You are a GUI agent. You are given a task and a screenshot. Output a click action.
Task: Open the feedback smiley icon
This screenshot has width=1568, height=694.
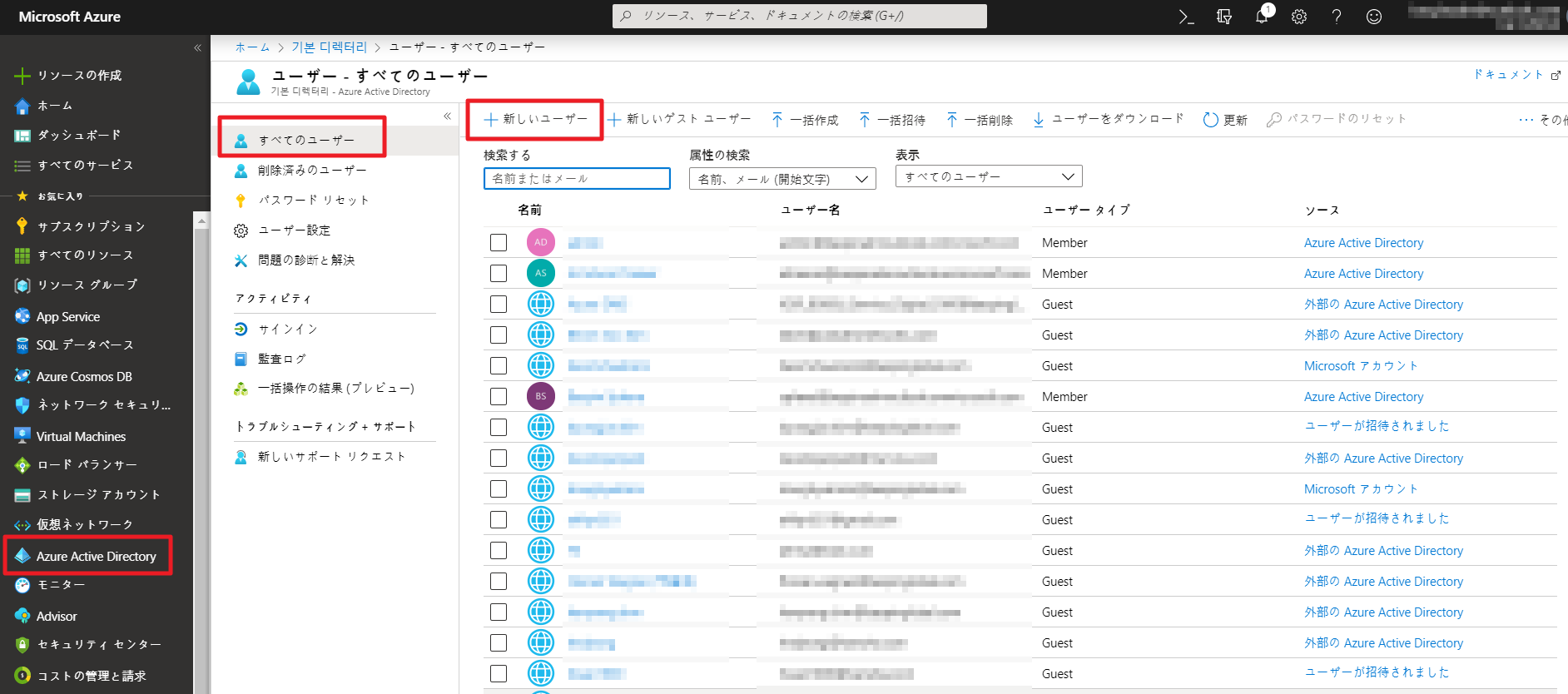[1373, 17]
